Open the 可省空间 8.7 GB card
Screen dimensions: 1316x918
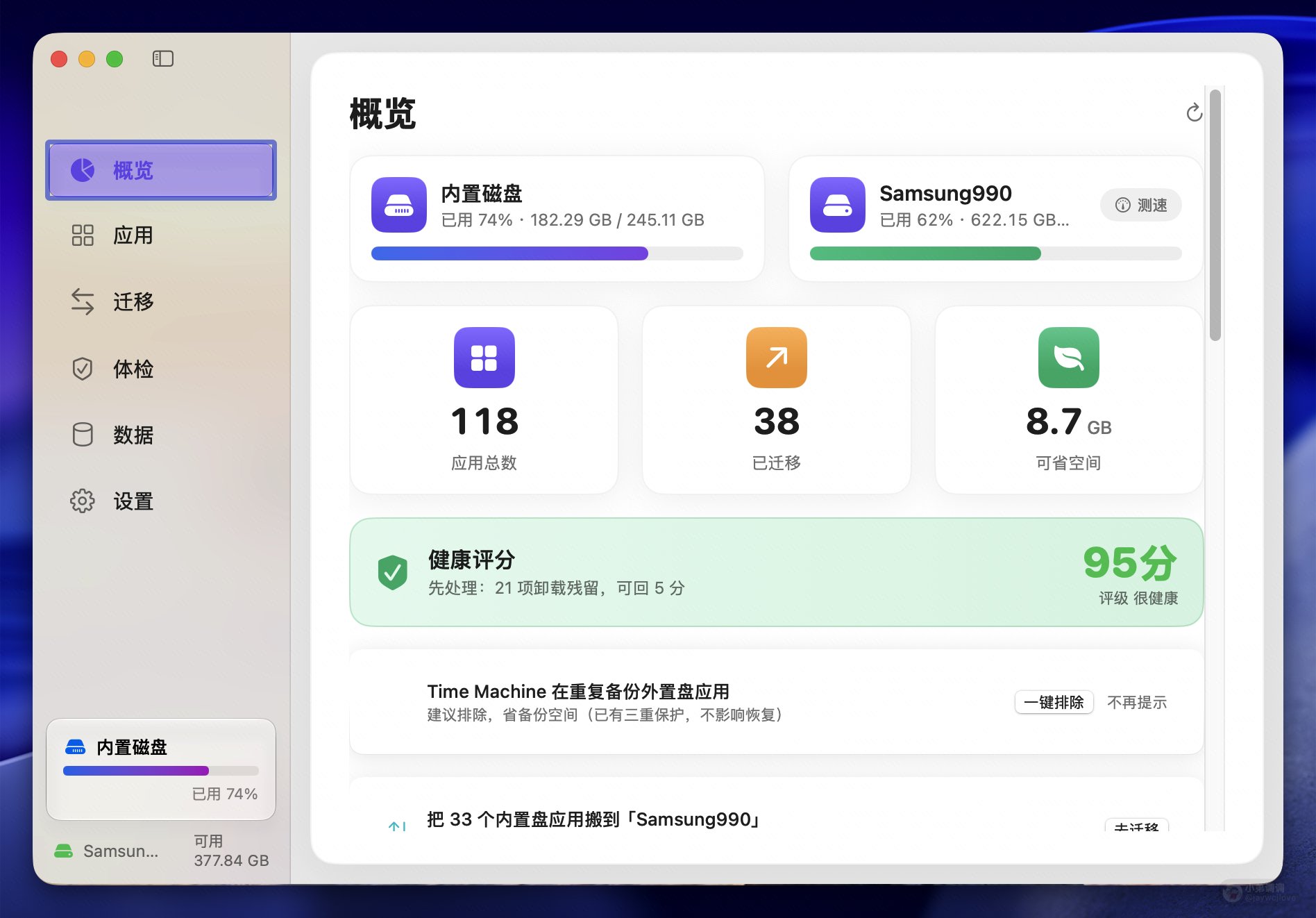point(1069,401)
